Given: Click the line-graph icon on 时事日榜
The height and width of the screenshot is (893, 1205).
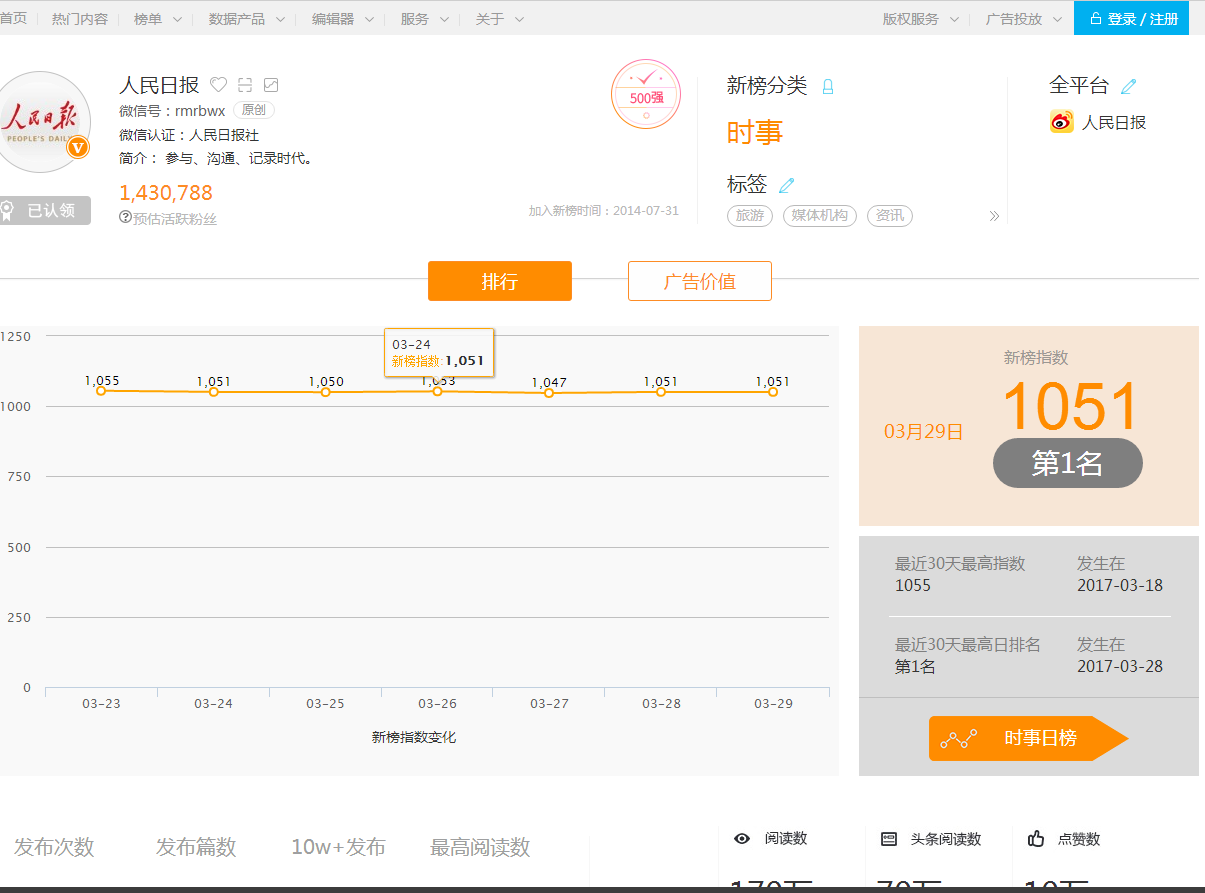Looking at the screenshot, I should pyautogui.click(x=959, y=739).
